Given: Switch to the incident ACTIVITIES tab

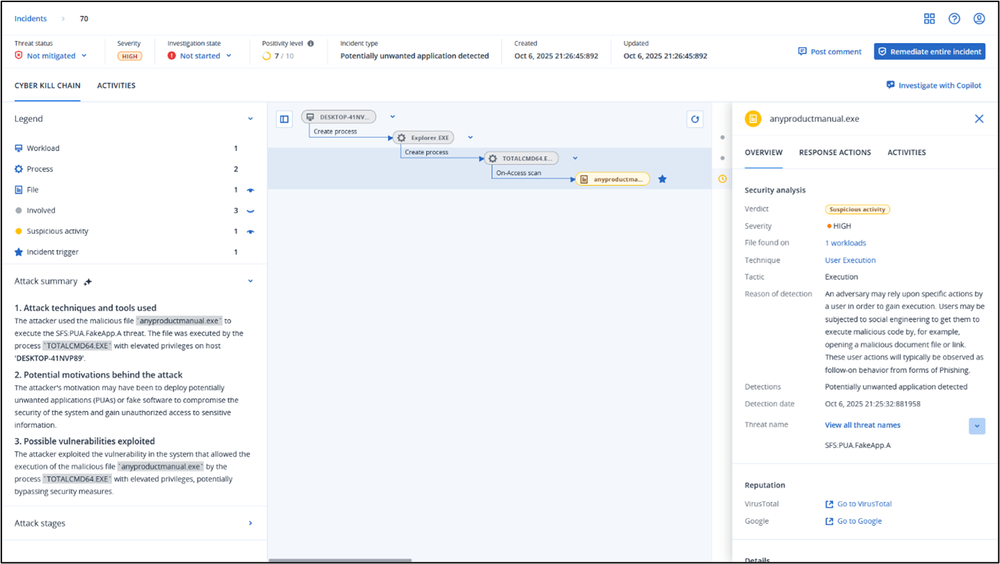Looking at the screenshot, I should point(116,86).
